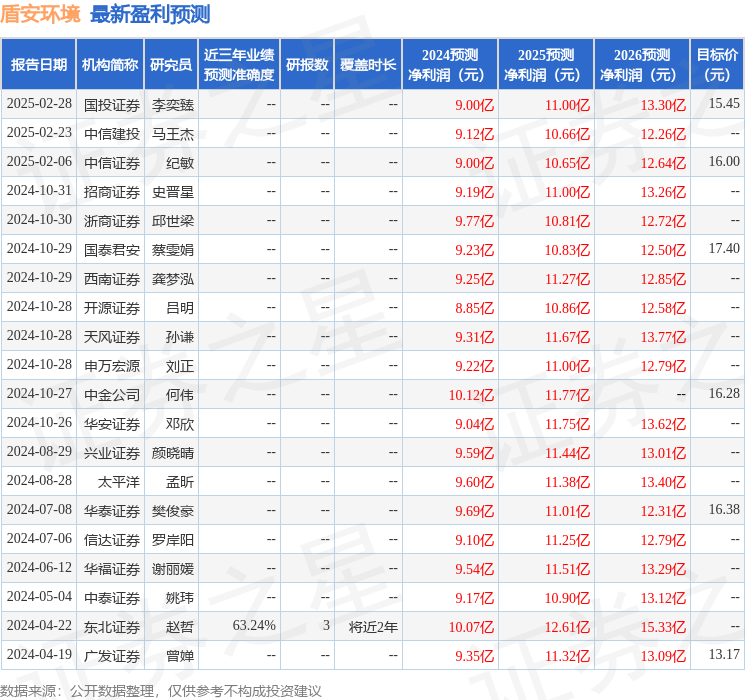Click the date 2025-02-28
Viewport: 745px width, 700px height.
click(x=39, y=104)
